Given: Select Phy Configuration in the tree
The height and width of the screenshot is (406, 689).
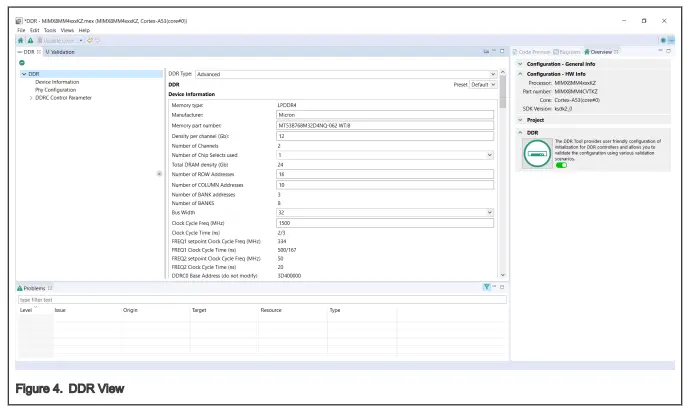Looking at the screenshot, I should 56,89.
